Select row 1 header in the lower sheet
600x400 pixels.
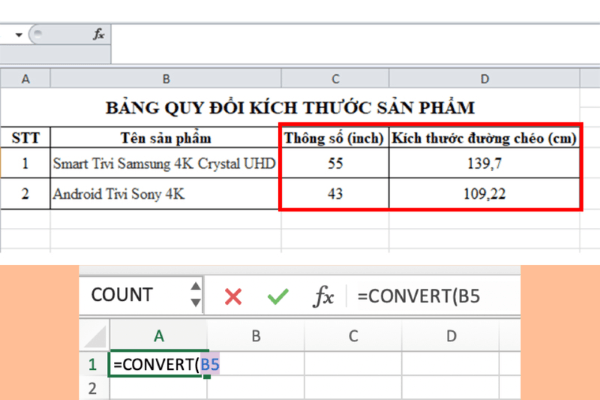pyautogui.click(x=93, y=364)
